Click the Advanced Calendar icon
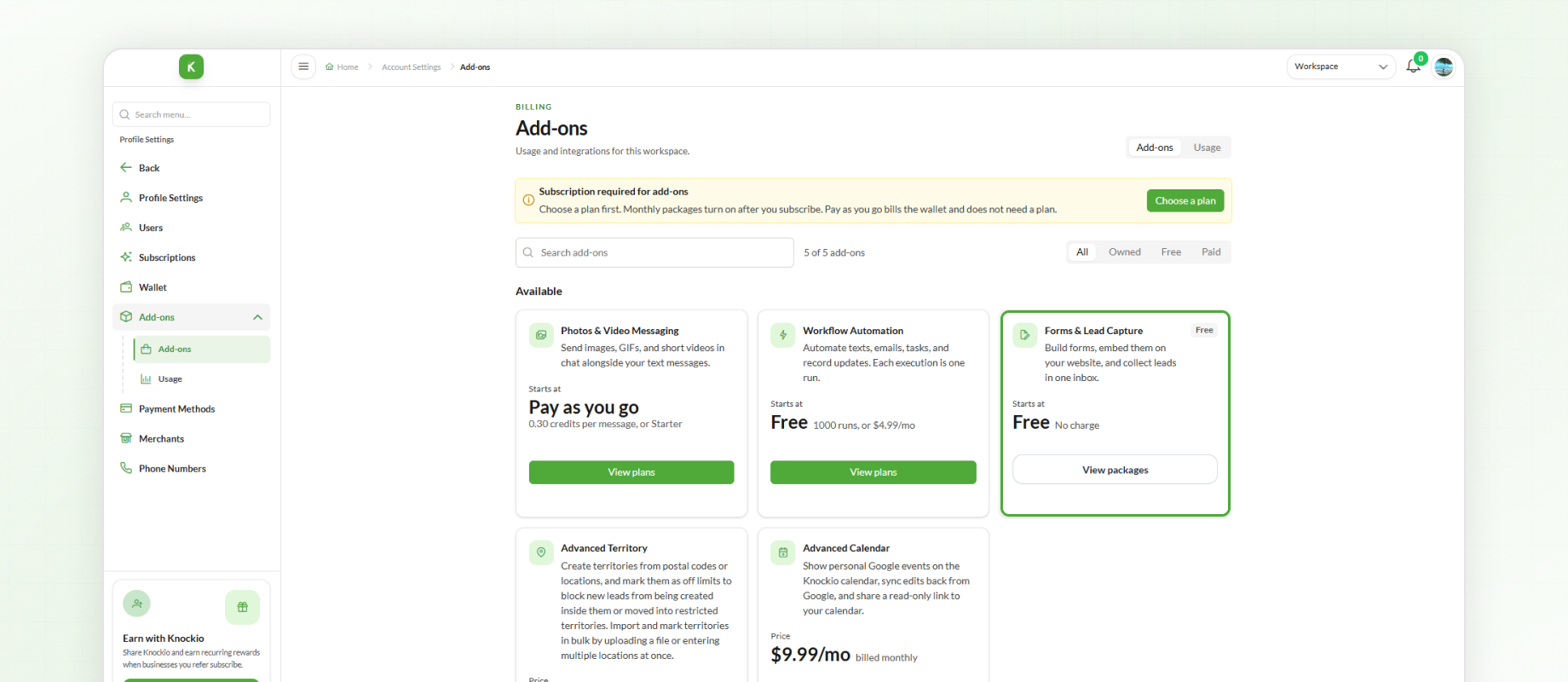Image resolution: width=1568 pixels, height=682 pixels. click(783, 552)
